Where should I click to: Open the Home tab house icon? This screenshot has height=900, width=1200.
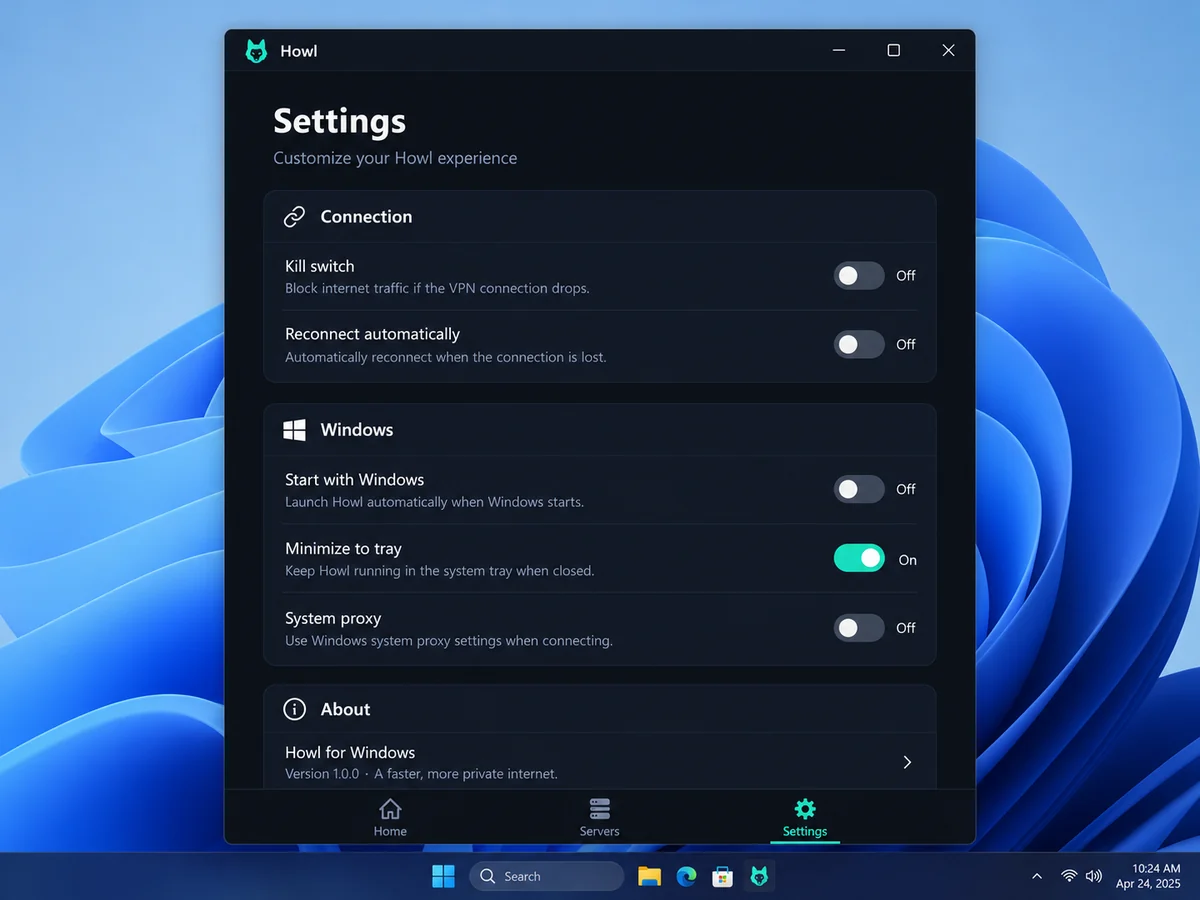pos(390,809)
